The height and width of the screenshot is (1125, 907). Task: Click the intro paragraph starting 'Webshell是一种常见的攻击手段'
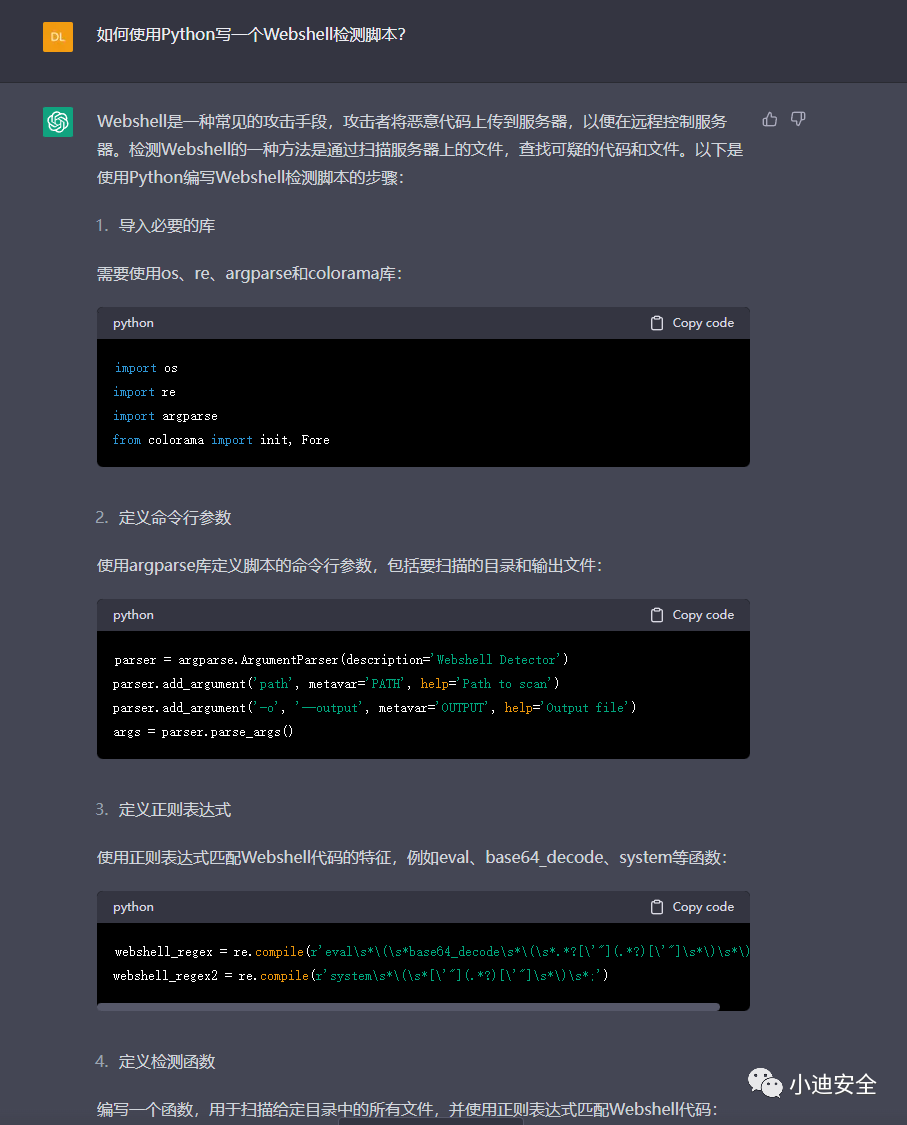coord(420,149)
